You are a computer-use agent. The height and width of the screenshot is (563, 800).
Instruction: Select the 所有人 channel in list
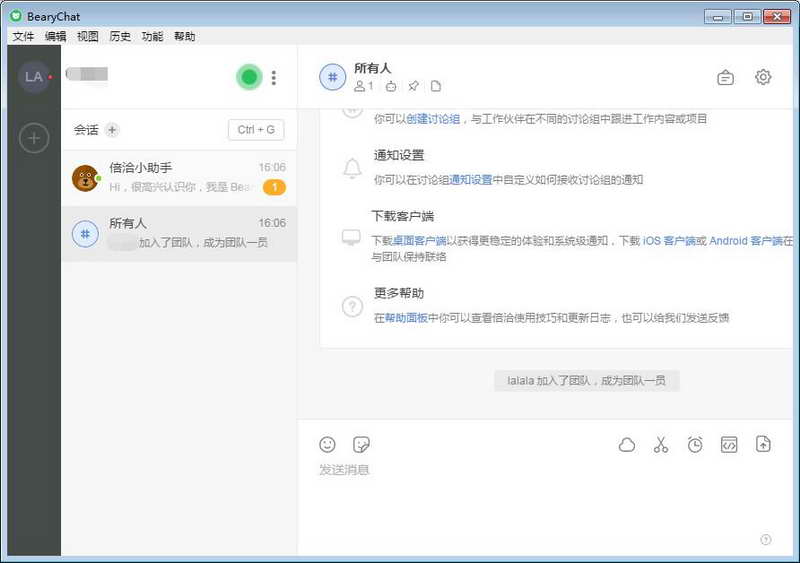(179, 234)
